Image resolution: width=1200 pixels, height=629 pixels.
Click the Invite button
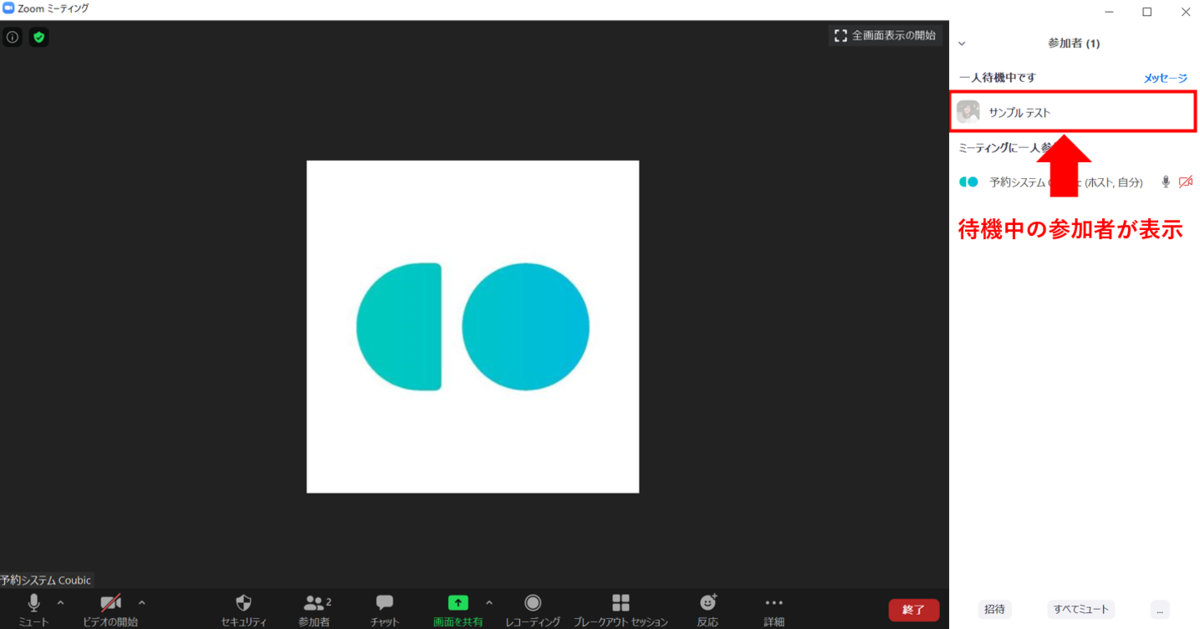pos(995,609)
